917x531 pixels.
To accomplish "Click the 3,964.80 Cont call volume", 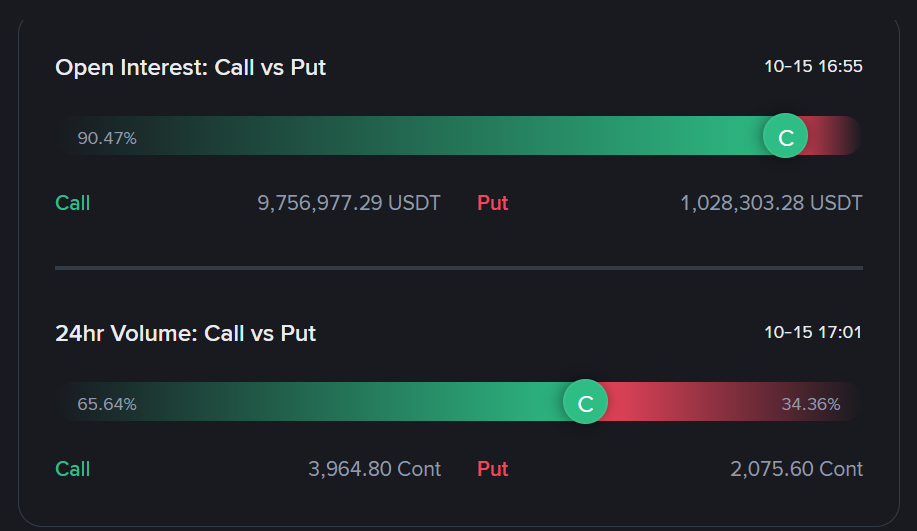I will (374, 469).
